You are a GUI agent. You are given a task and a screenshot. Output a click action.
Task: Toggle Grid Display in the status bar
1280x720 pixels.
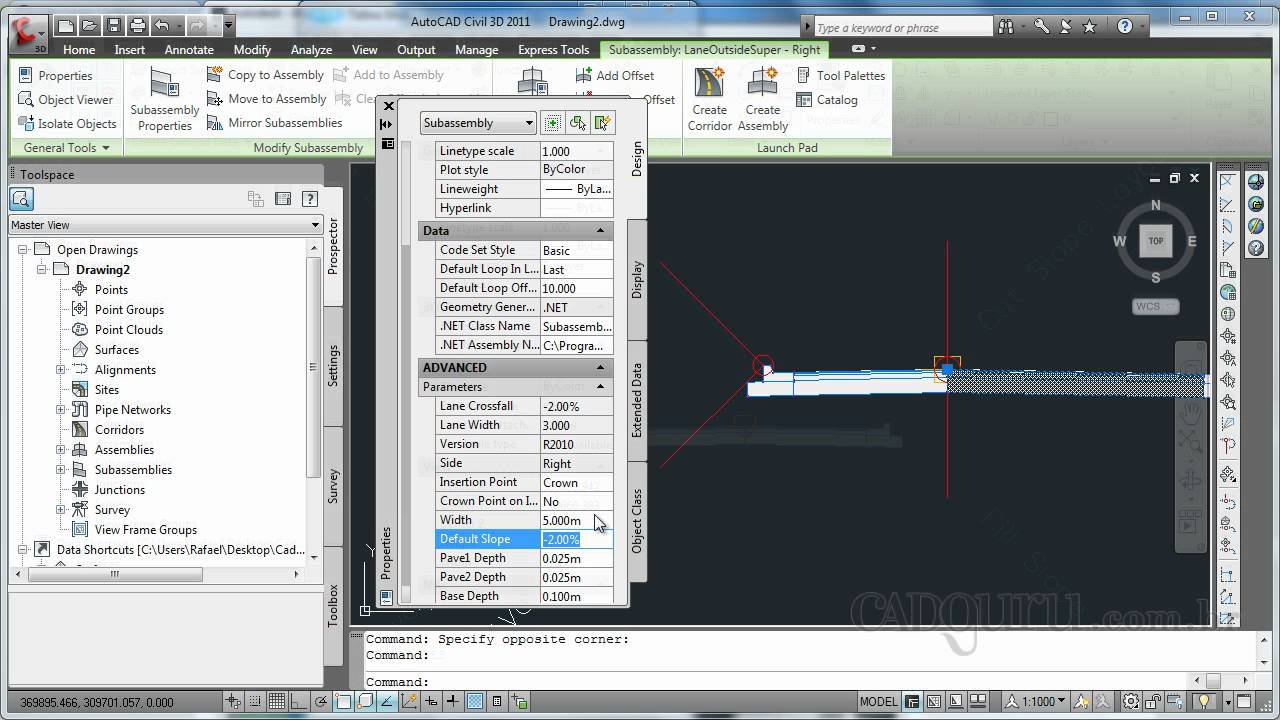[277, 702]
